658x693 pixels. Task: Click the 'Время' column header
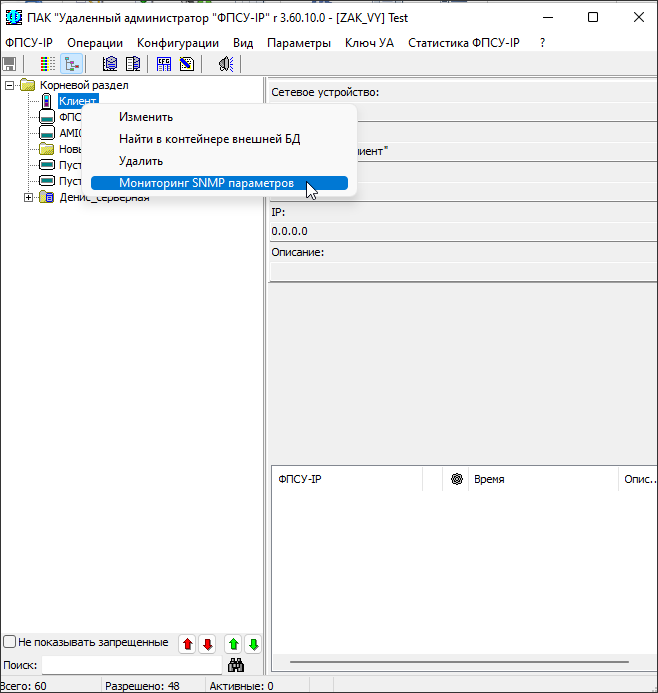(489, 479)
